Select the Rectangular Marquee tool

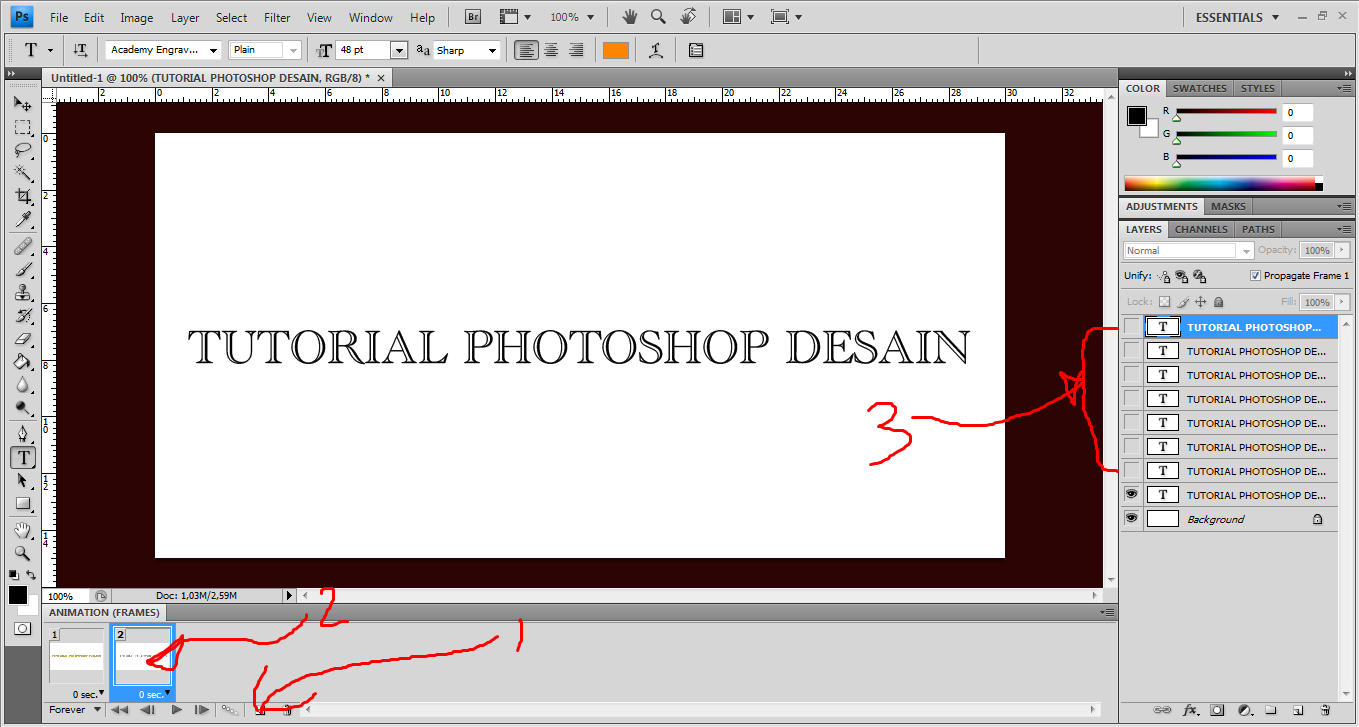[22, 127]
